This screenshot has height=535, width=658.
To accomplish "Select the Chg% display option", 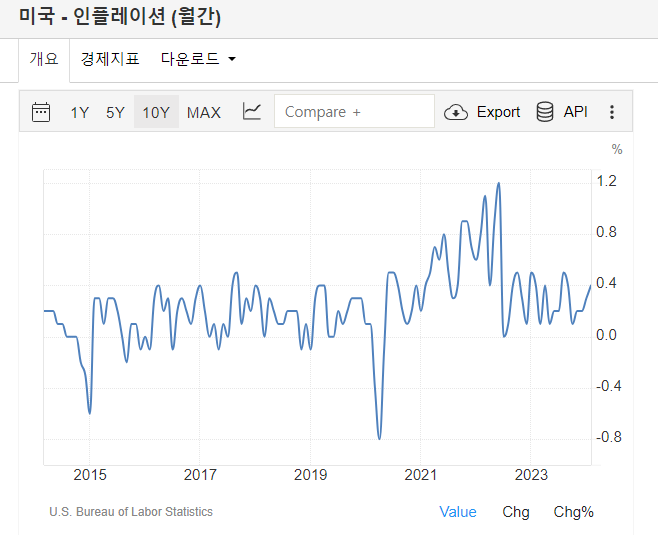I will (x=573, y=512).
